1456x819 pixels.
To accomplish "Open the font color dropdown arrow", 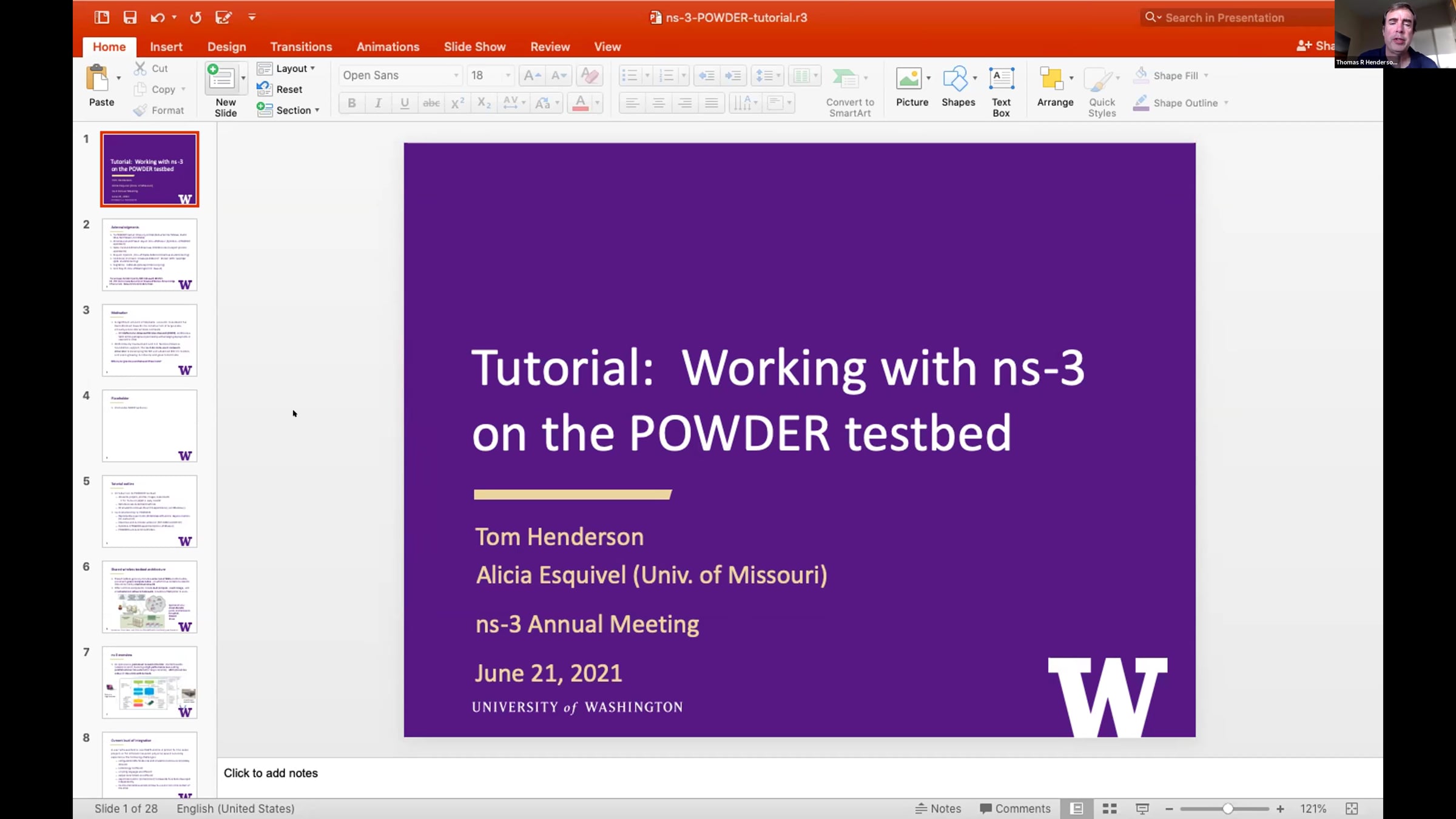I will (x=598, y=103).
